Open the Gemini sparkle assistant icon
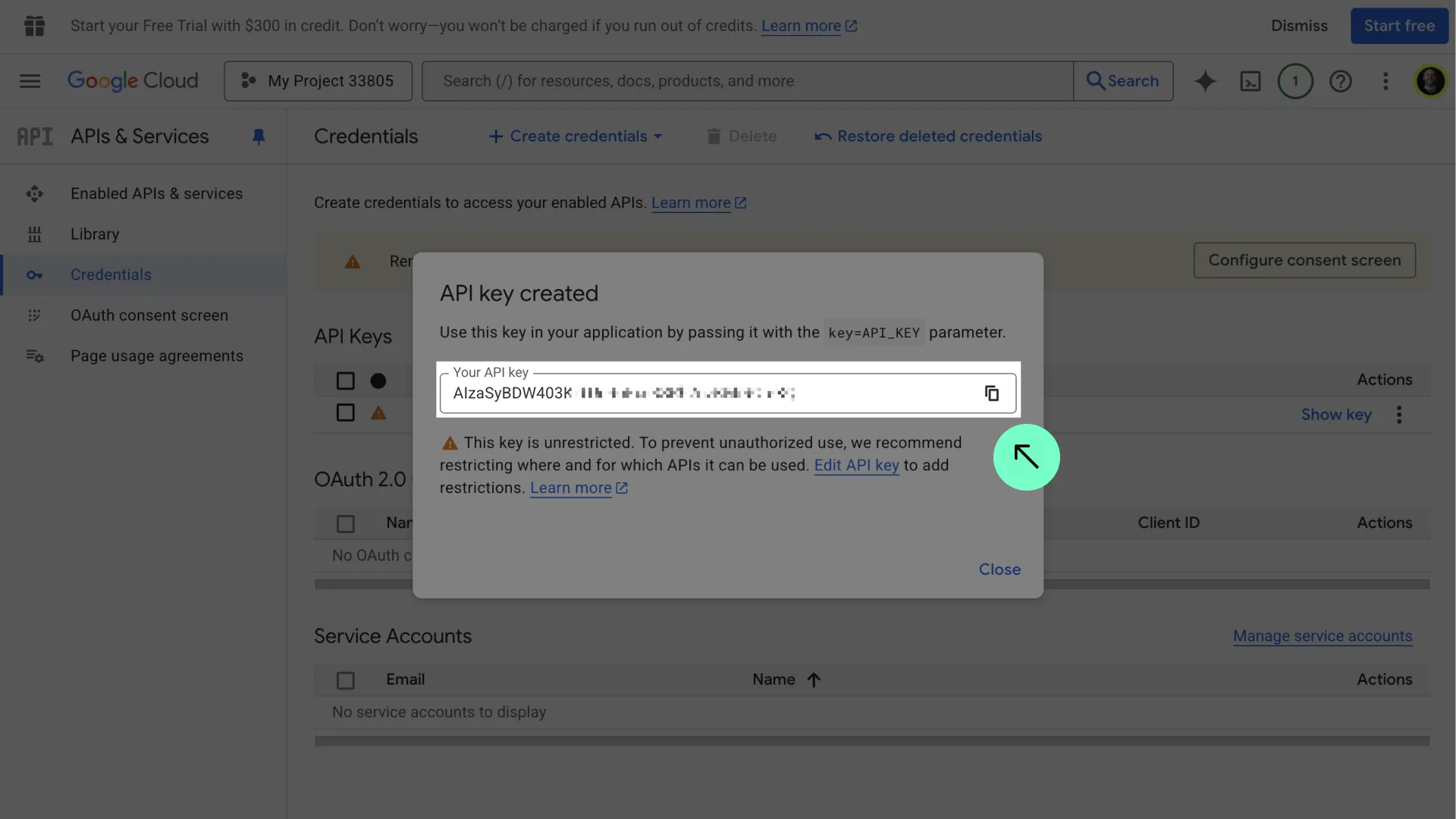This screenshot has height=819, width=1456. coord(1205,81)
